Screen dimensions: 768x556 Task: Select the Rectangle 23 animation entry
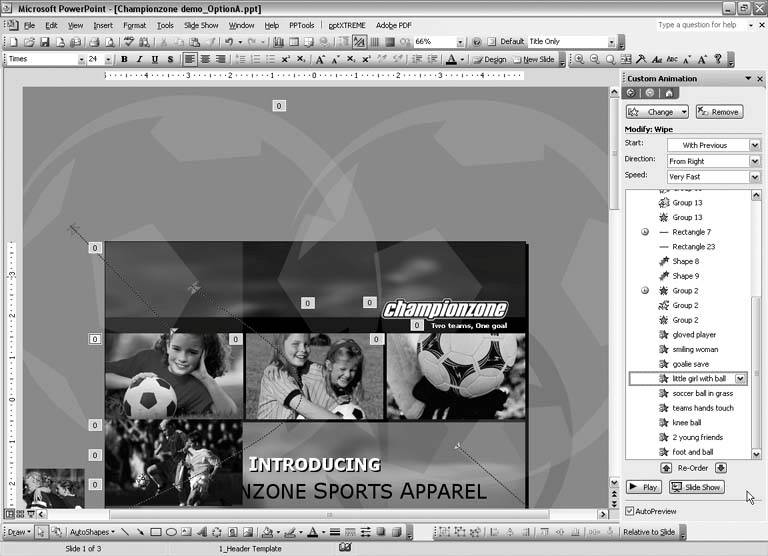click(694, 246)
